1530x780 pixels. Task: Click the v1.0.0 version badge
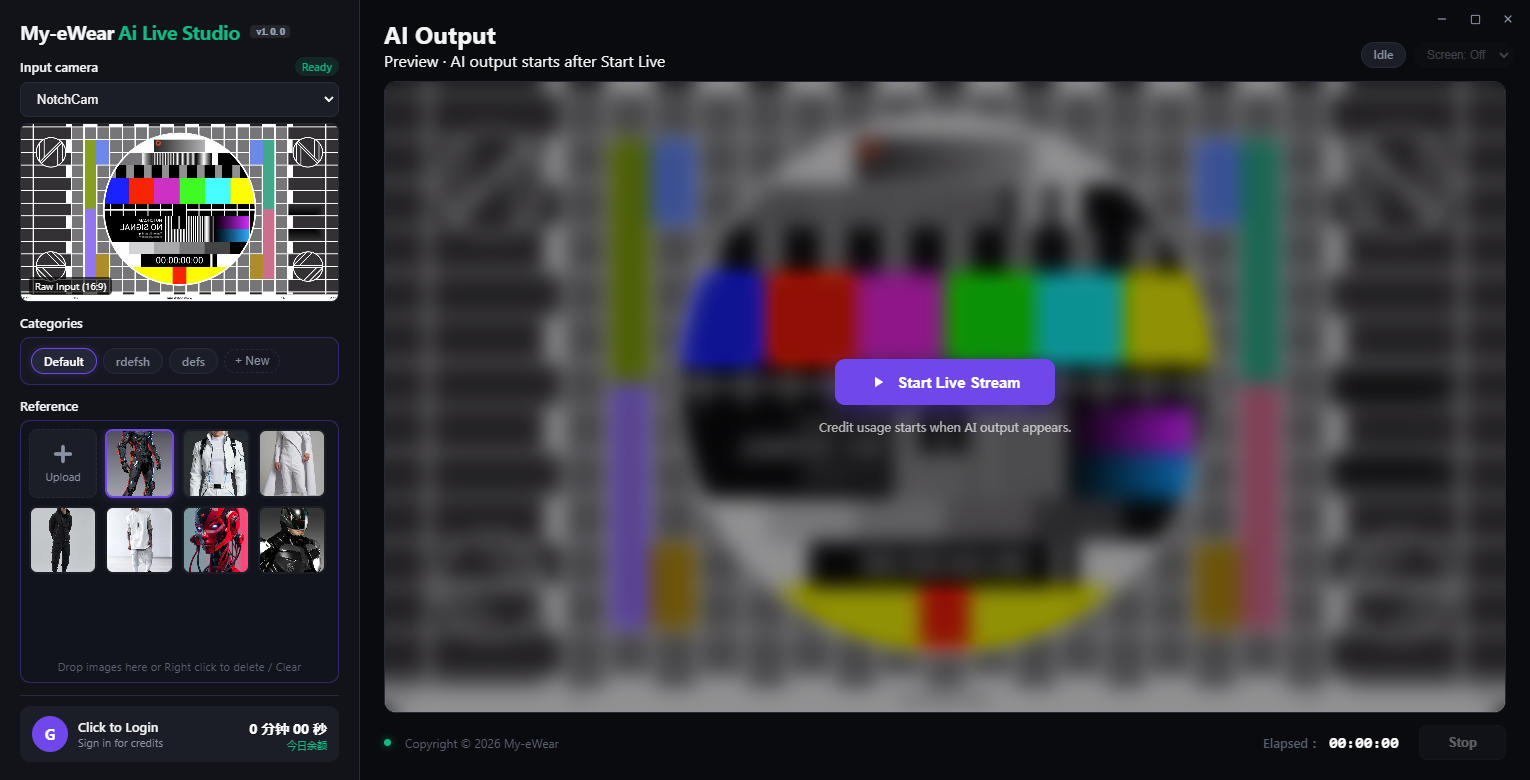pos(271,32)
